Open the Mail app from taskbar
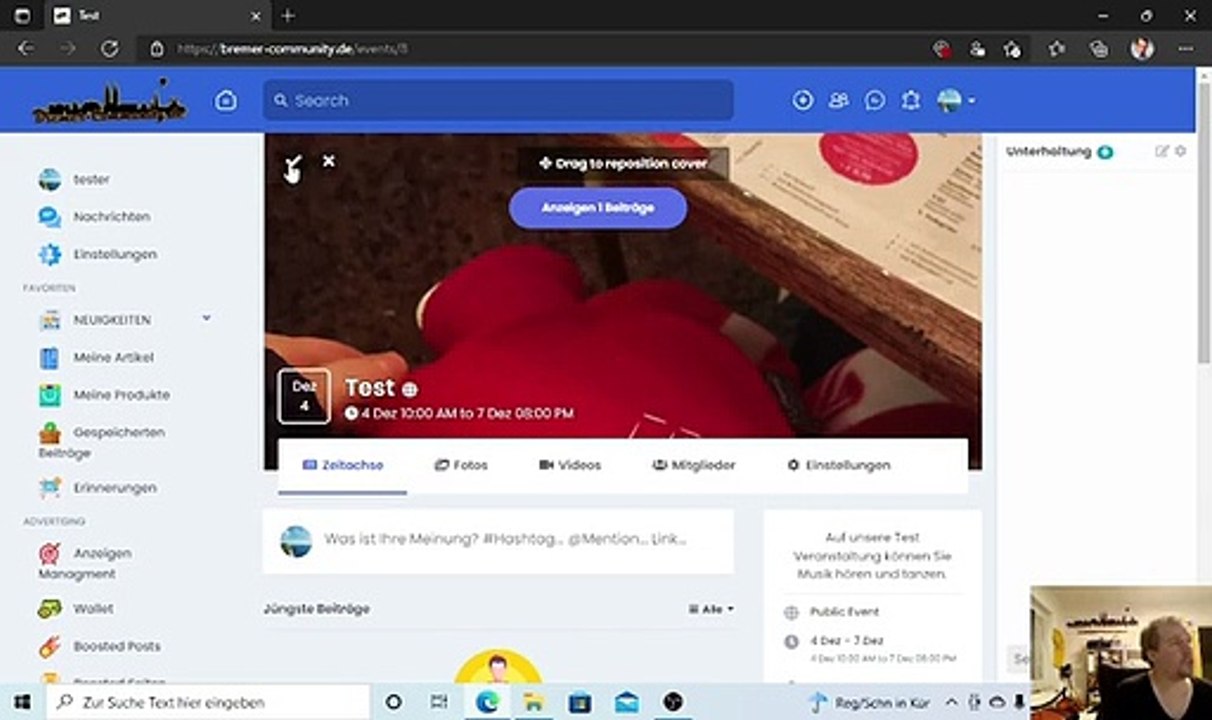 pyautogui.click(x=627, y=702)
